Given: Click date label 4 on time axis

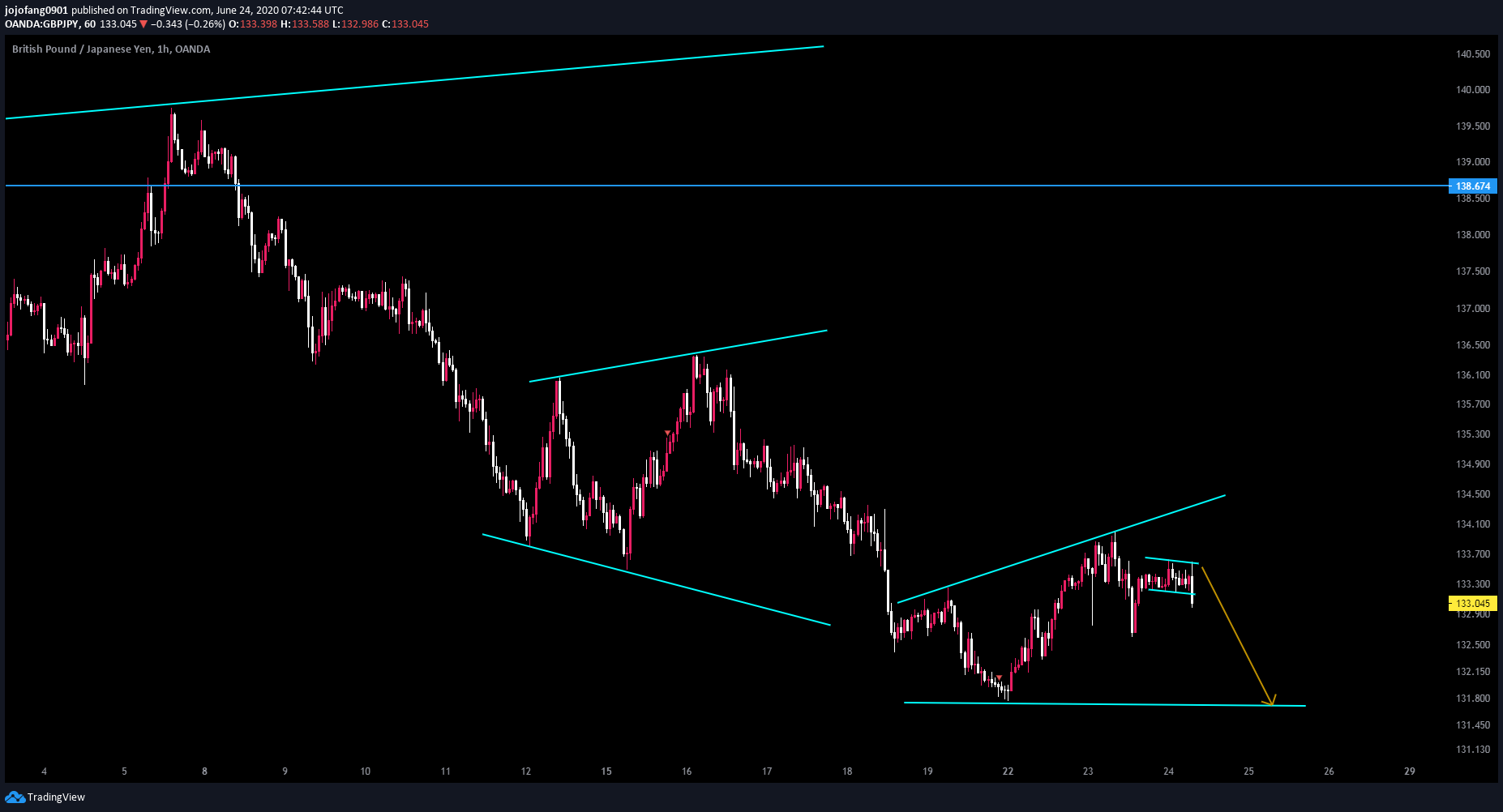Looking at the screenshot, I should coord(45,771).
